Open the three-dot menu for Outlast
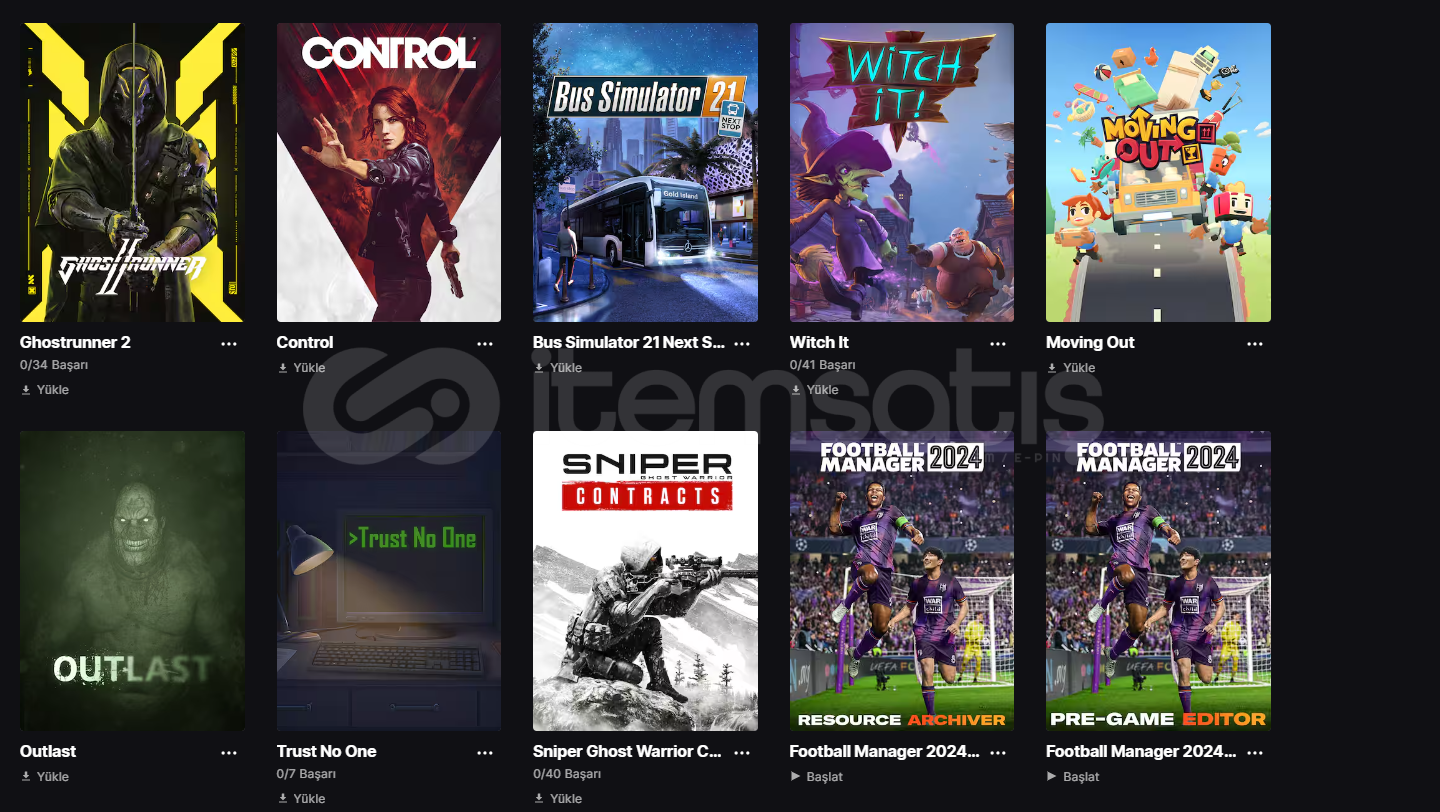 tap(229, 752)
